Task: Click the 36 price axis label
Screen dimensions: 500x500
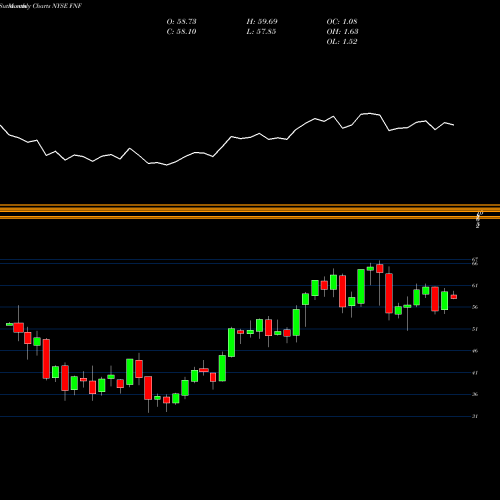Action: pyautogui.click(x=475, y=394)
